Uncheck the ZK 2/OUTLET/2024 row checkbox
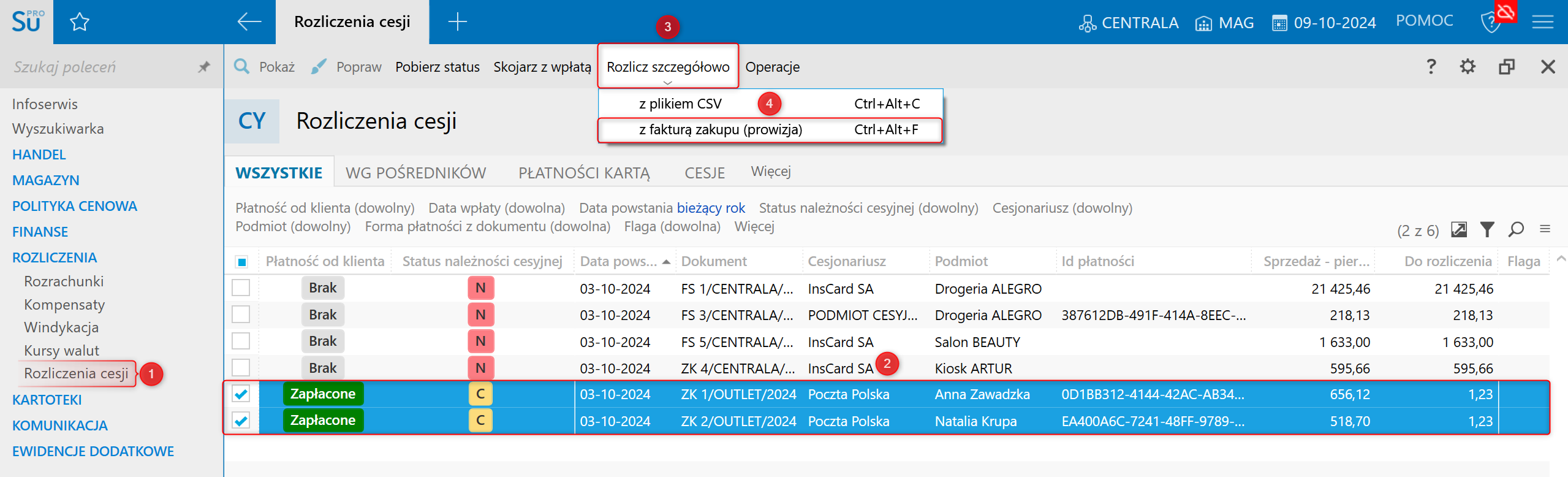The width and height of the screenshot is (1568, 477). click(241, 421)
